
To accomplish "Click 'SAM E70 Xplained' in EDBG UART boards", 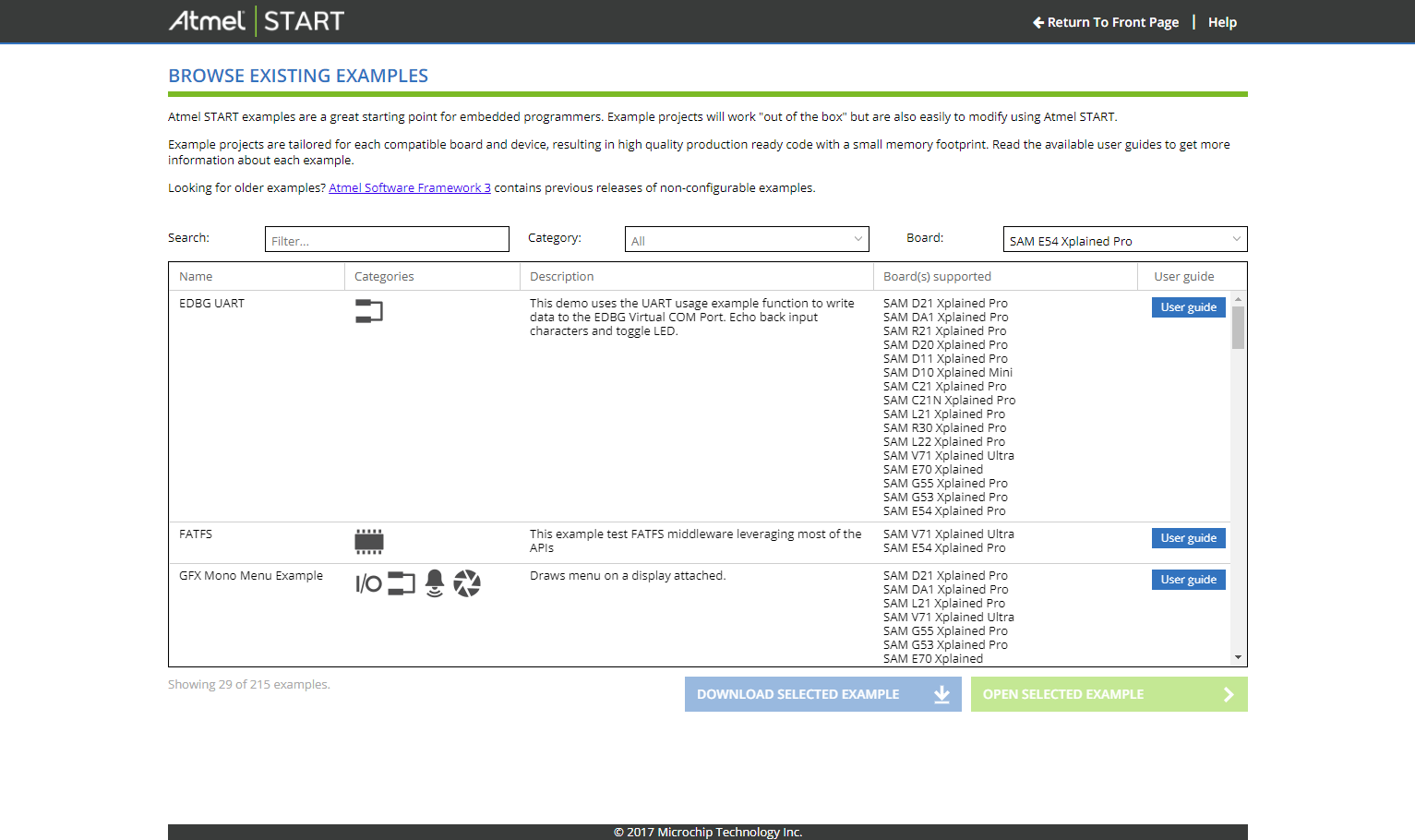I will (933, 469).
